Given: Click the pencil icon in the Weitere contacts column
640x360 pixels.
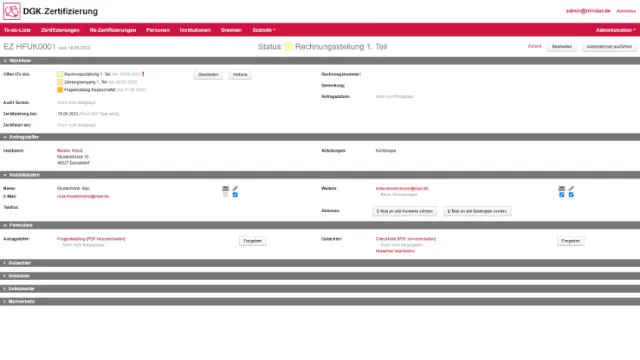Looking at the screenshot, I should 571,188.
